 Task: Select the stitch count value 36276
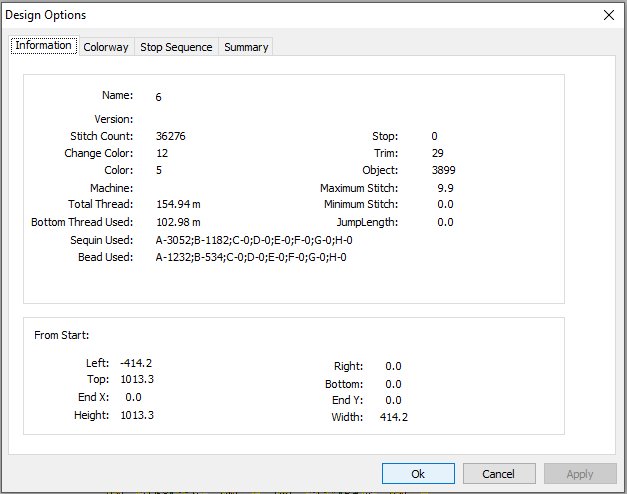[171, 136]
